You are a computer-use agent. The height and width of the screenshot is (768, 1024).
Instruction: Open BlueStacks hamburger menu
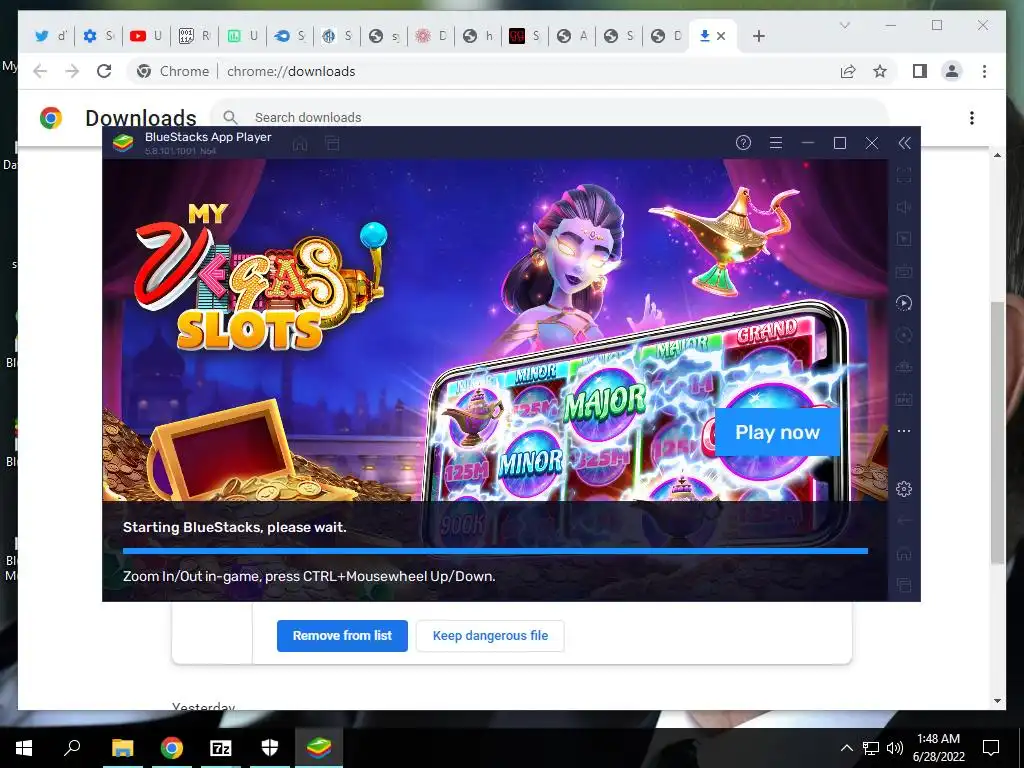pyautogui.click(x=776, y=142)
